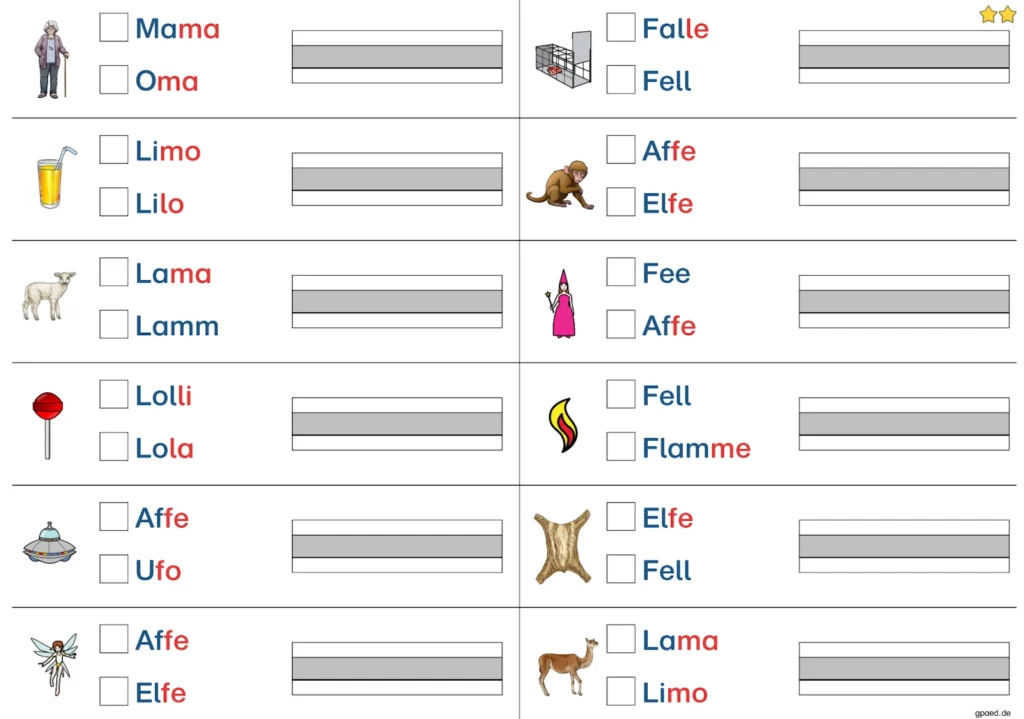This screenshot has height=719, width=1024.
Task: Click the flame picture
Action: 562,425
